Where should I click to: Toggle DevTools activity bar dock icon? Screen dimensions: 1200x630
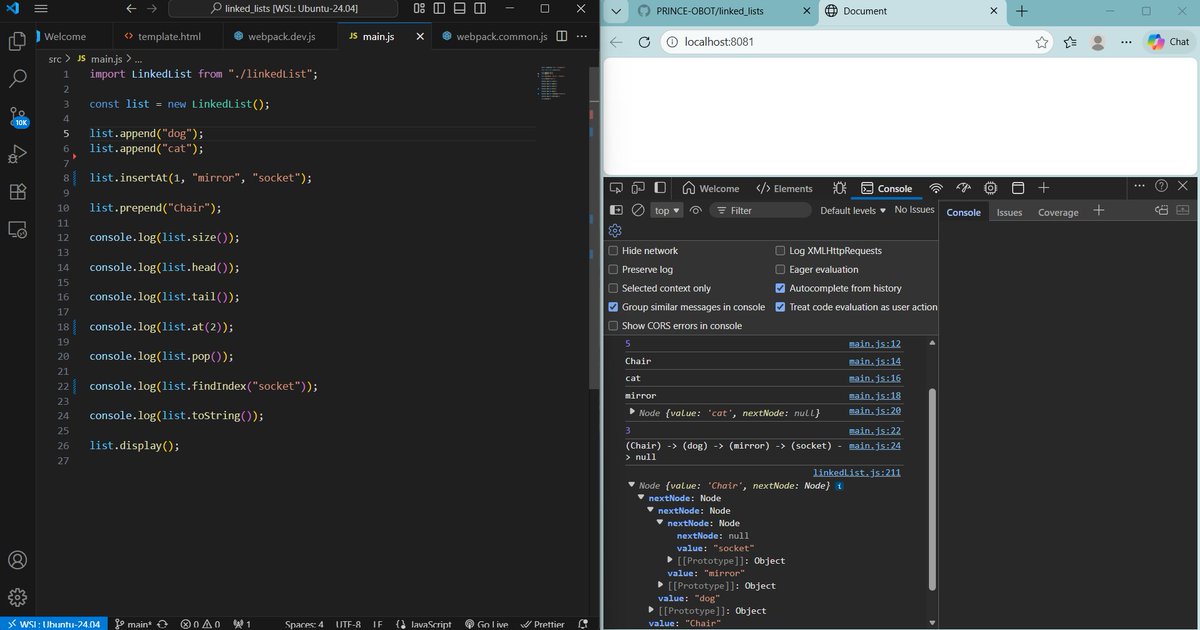[660, 188]
